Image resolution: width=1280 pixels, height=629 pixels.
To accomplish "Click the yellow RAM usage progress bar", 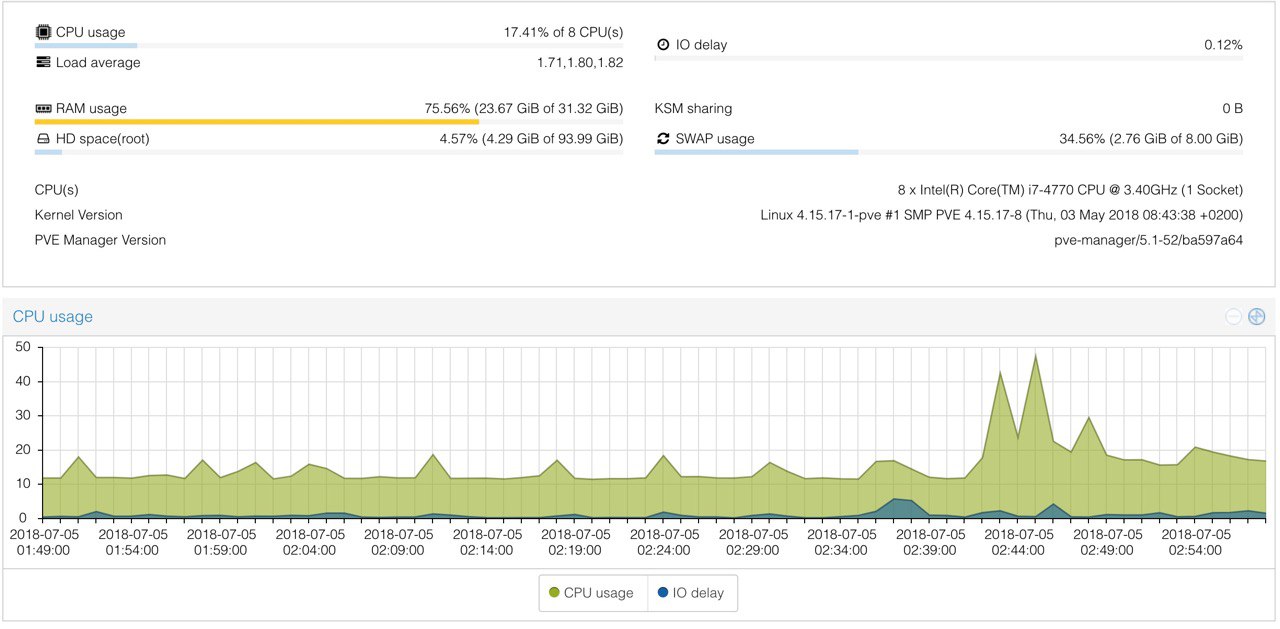I will pyautogui.click(x=329, y=122).
